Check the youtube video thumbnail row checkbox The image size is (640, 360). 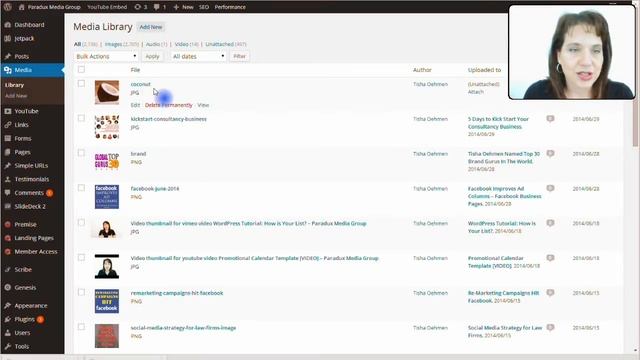[x=81, y=258]
